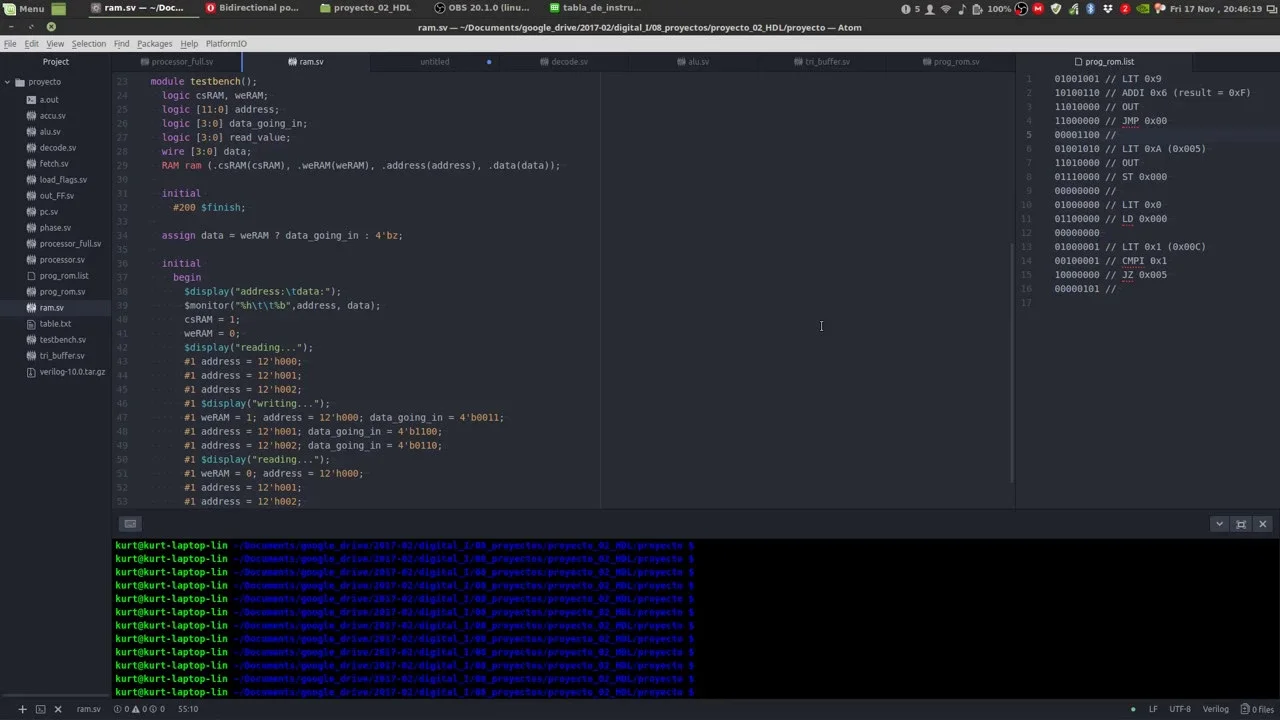
Task: Click the terminal icon in status bar
Action: [x=40, y=709]
